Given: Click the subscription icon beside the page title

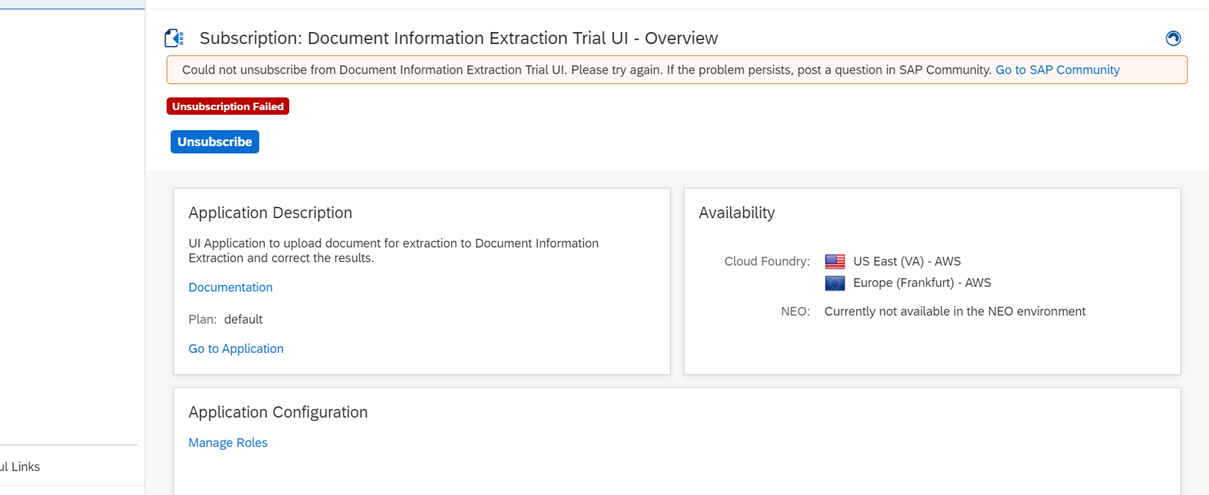Looking at the screenshot, I should pos(174,38).
